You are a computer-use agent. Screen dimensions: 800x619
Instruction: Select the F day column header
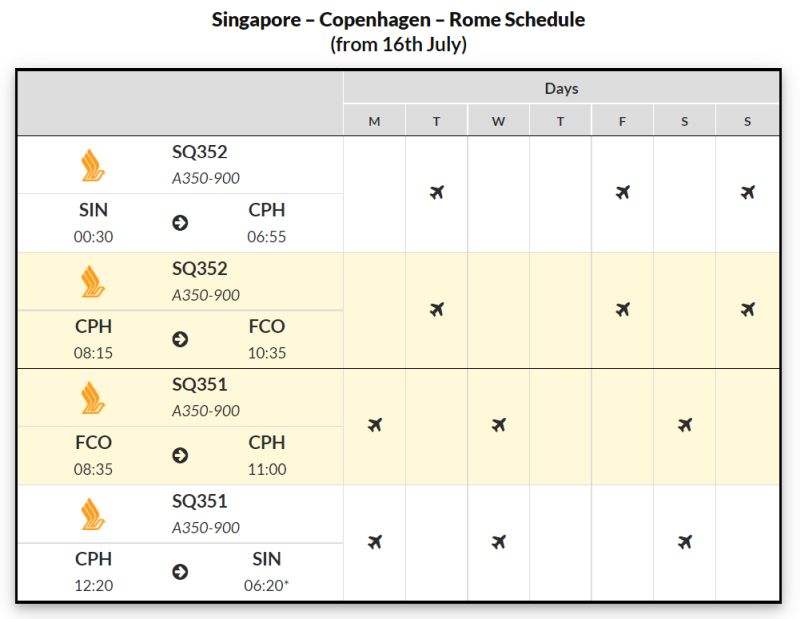tap(622, 121)
